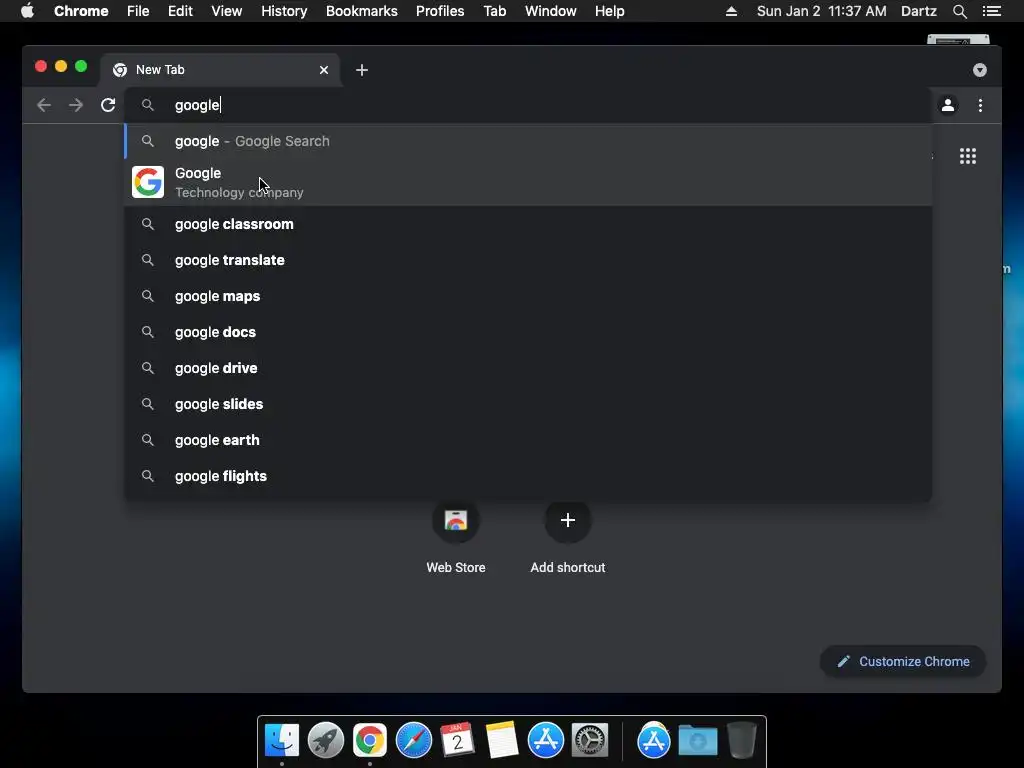Open the File menu
This screenshot has width=1024, height=768.
(x=138, y=11)
